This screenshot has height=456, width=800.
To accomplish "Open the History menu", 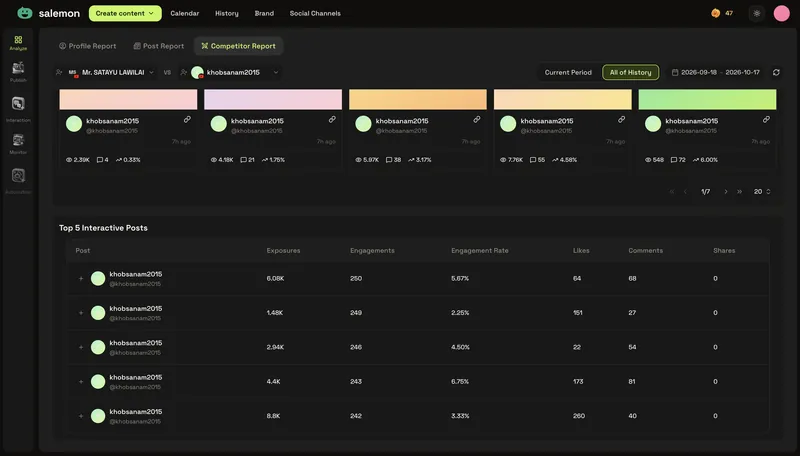I will 227,13.
